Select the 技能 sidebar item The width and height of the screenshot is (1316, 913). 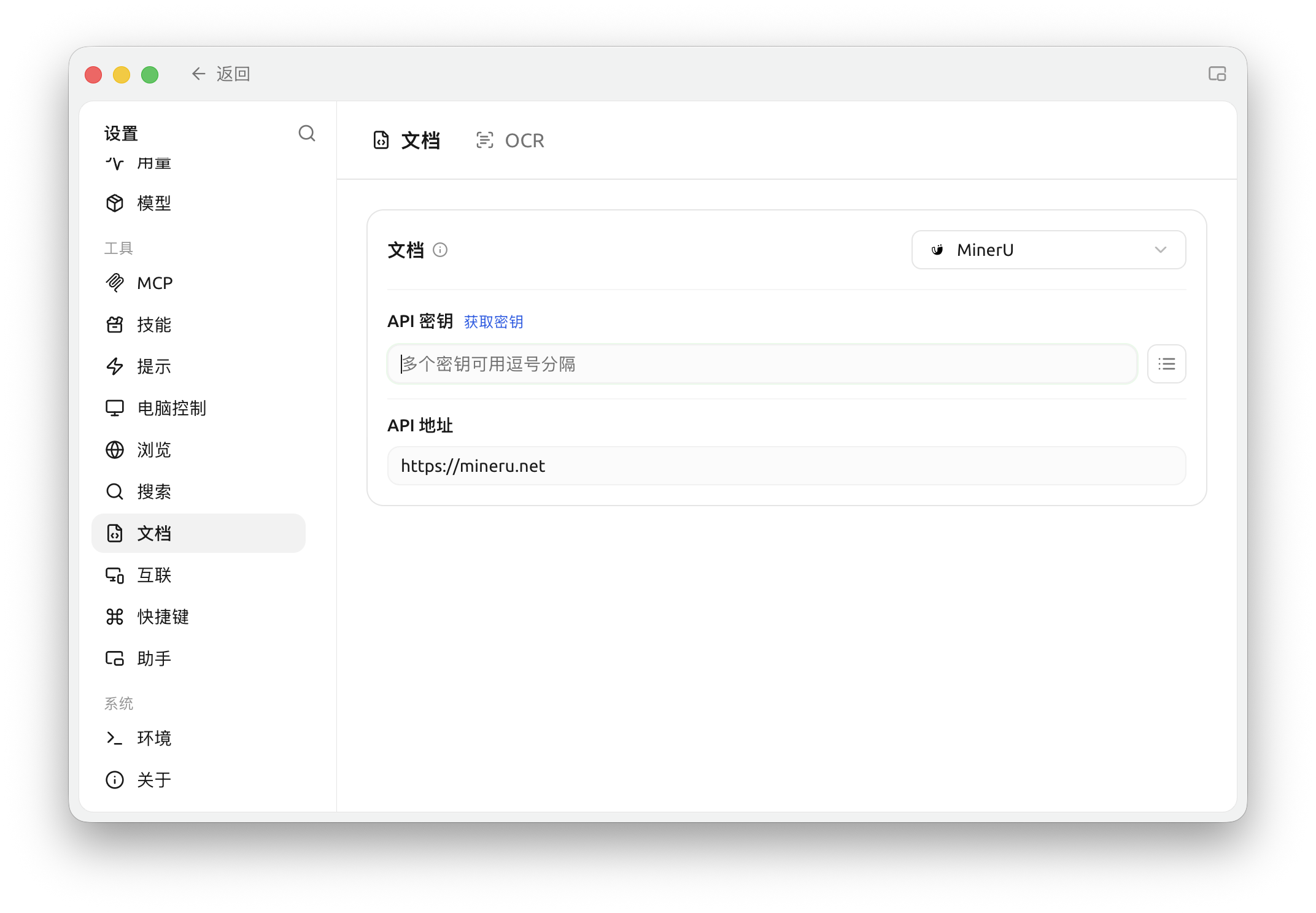click(x=198, y=325)
